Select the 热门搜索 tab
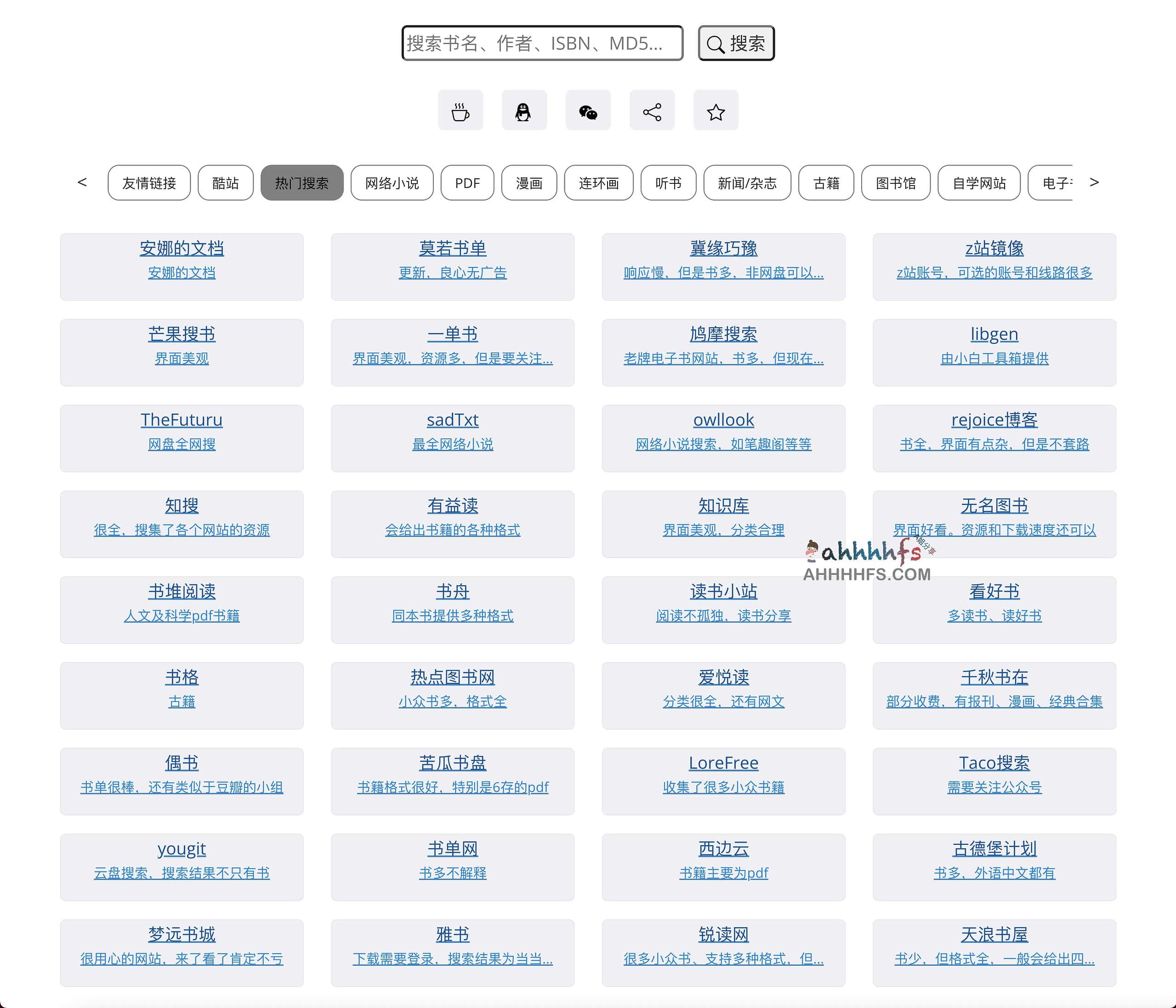The height and width of the screenshot is (1008, 1176). 300,182
